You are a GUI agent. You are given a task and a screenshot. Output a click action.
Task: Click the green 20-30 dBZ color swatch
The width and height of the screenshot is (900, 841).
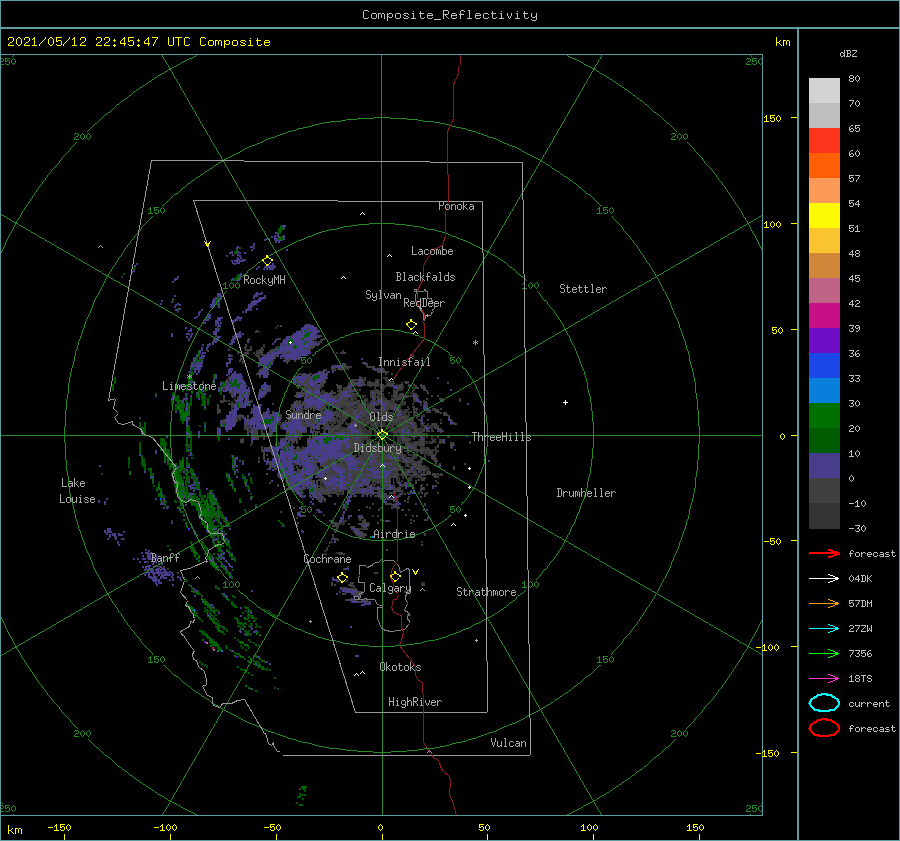pos(824,416)
